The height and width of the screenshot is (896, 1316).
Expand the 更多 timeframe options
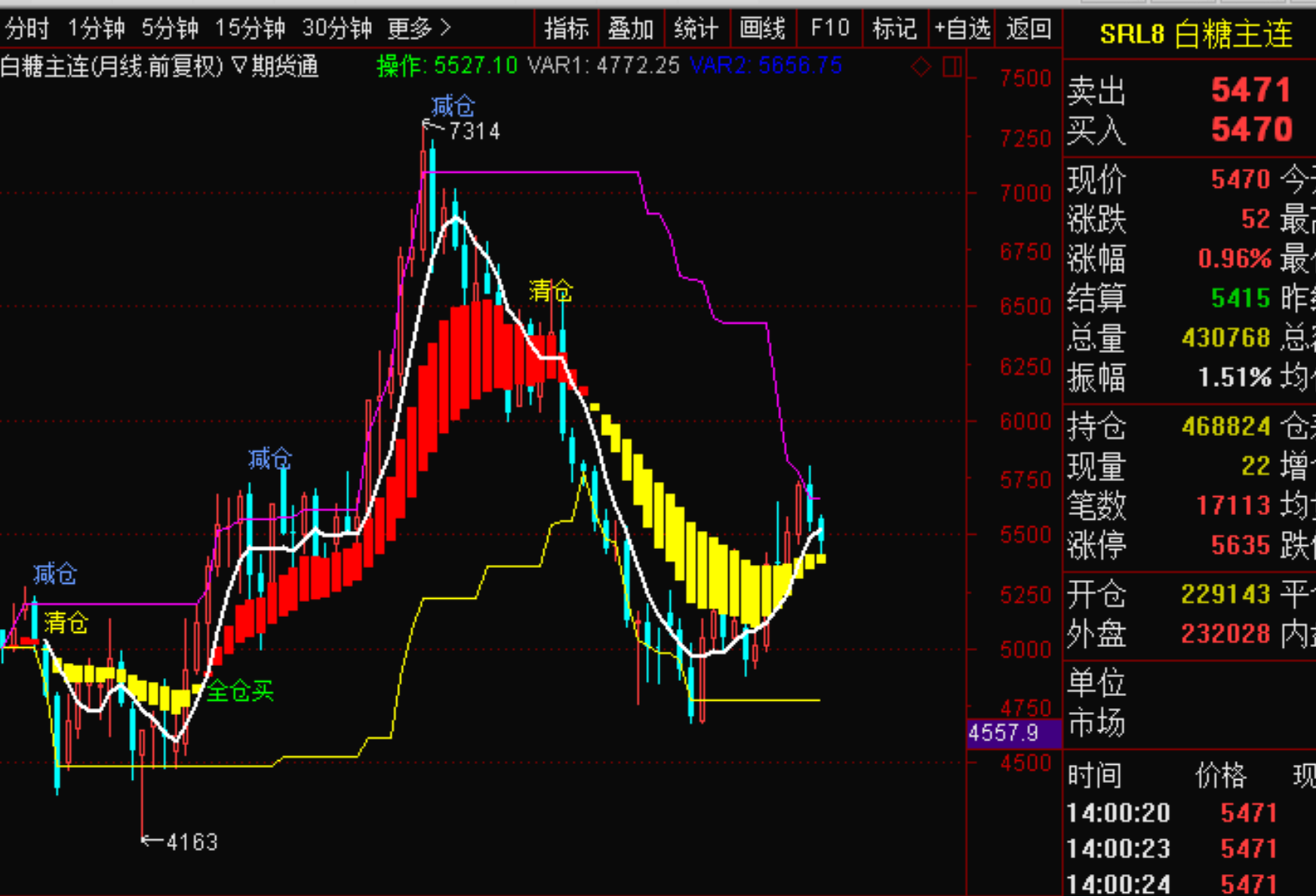(419, 29)
